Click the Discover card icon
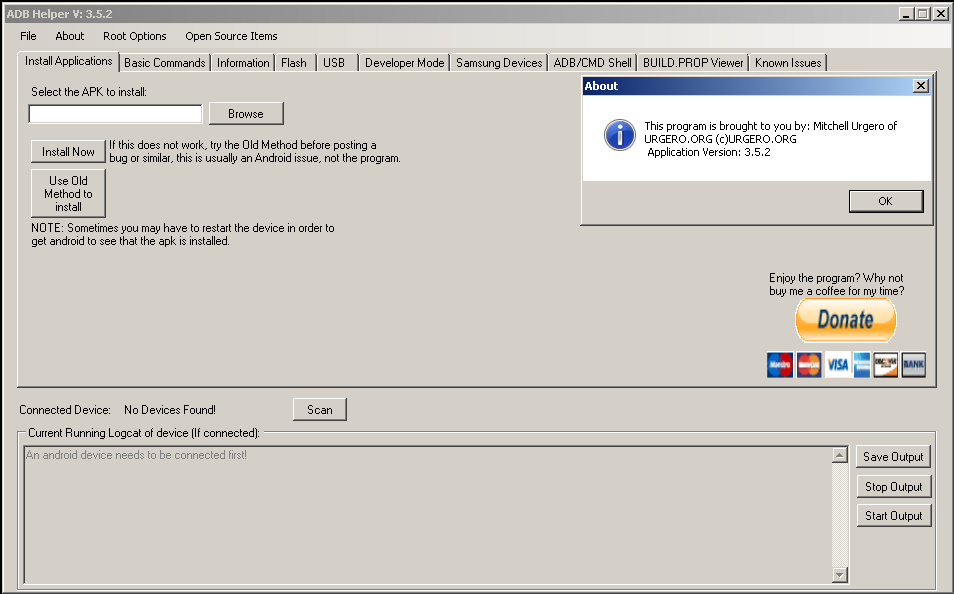This screenshot has width=954, height=594. [885, 365]
